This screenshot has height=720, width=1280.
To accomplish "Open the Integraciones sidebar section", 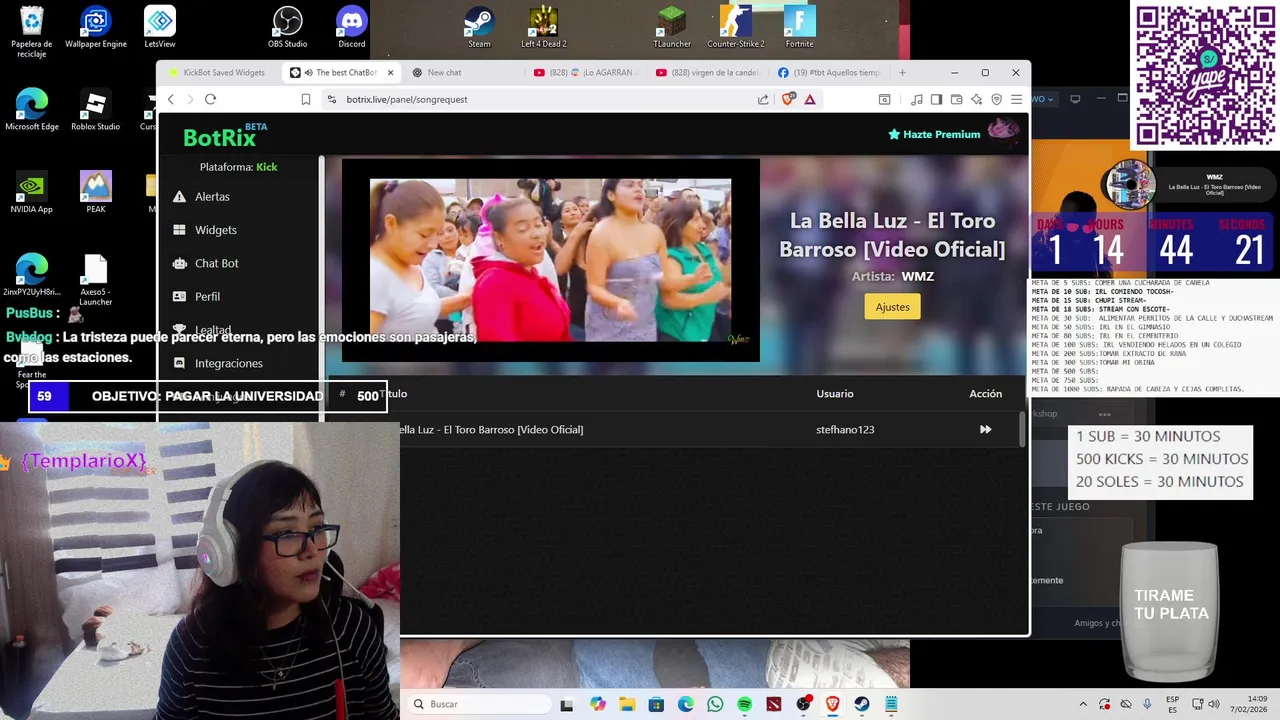I will point(228,363).
